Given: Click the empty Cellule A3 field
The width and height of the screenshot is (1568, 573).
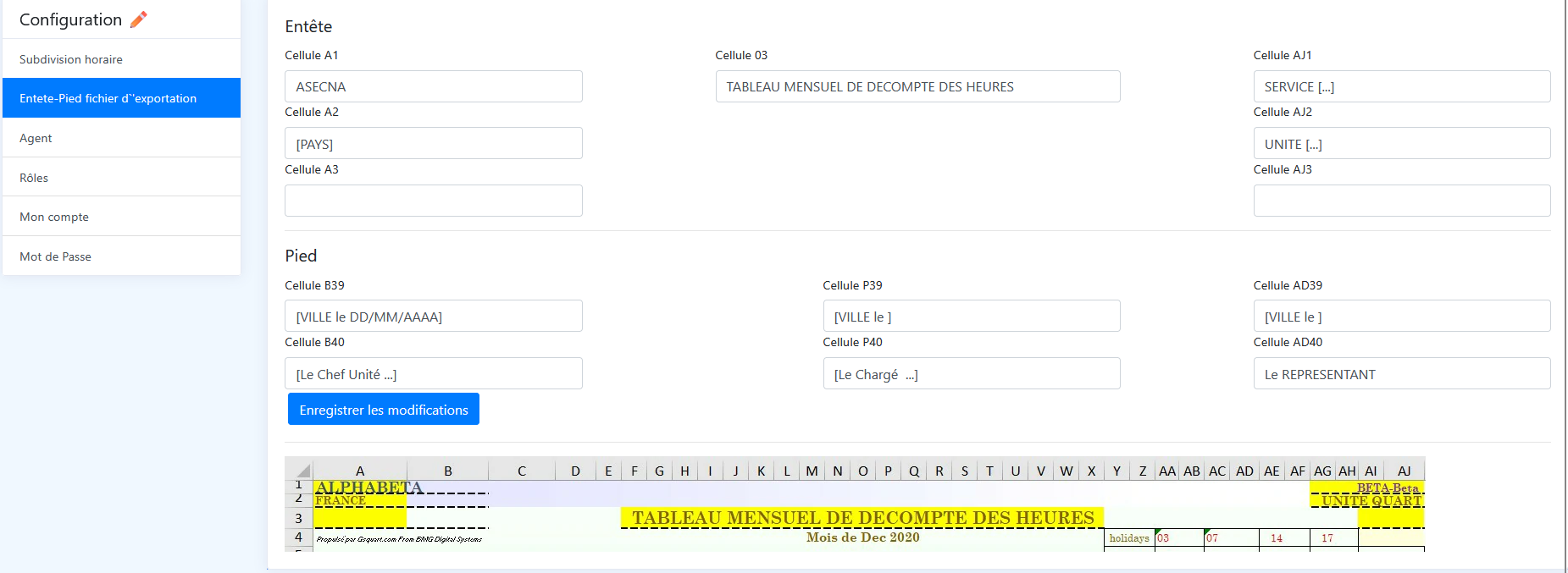Looking at the screenshot, I should (434, 201).
